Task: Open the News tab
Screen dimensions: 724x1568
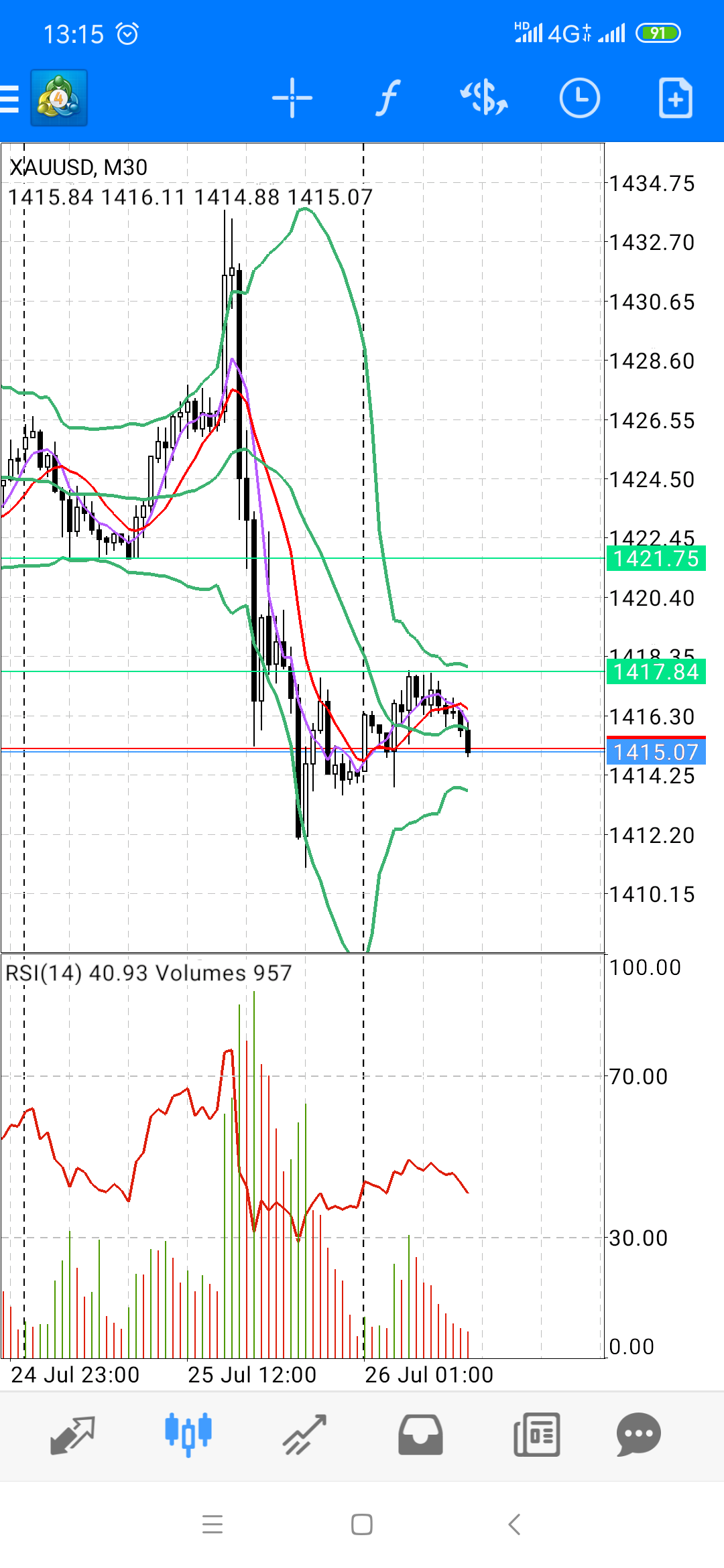Action: pos(536,1435)
